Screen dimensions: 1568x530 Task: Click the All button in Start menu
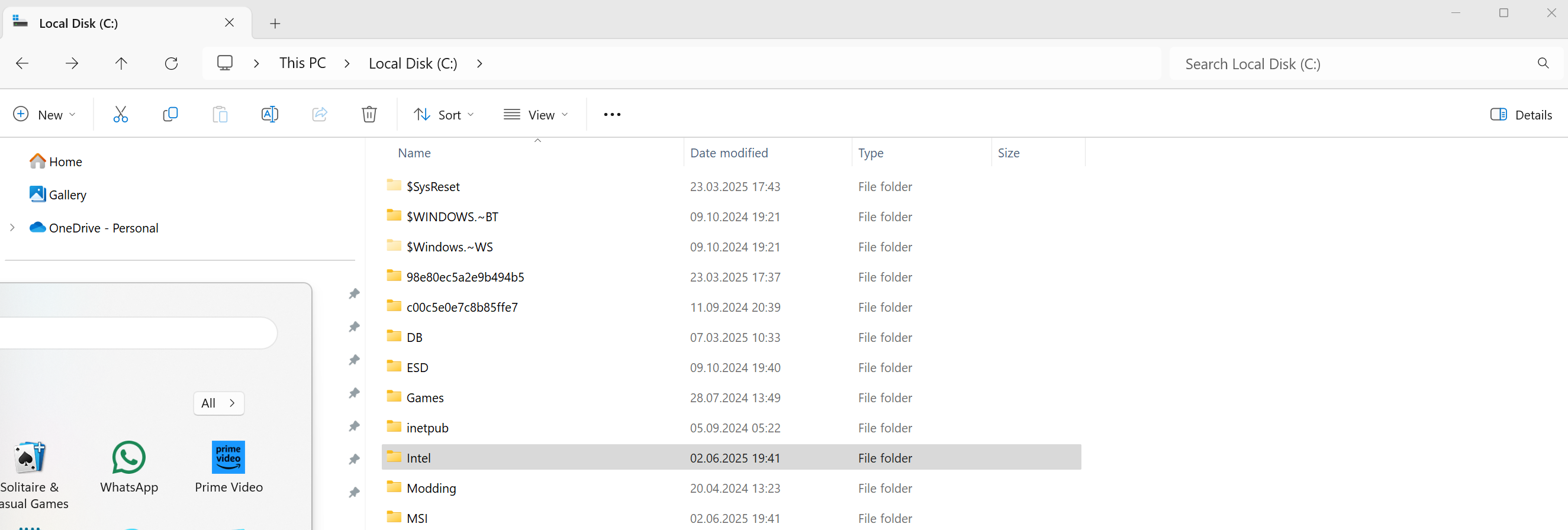tap(218, 403)
